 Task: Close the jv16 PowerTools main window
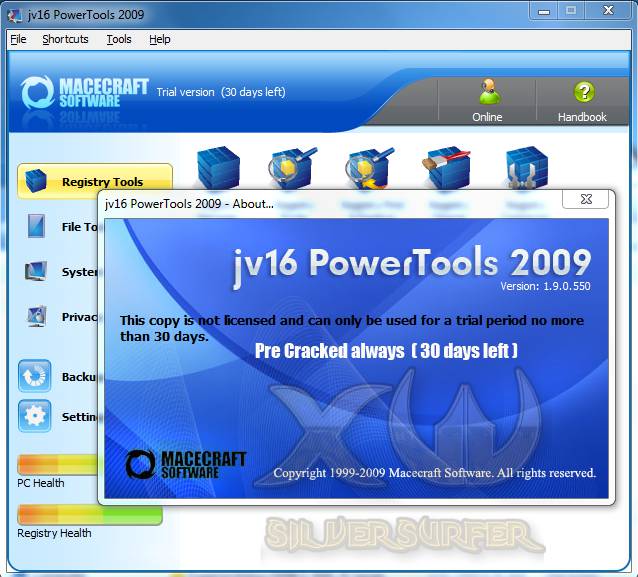click(x=608, y=11)
